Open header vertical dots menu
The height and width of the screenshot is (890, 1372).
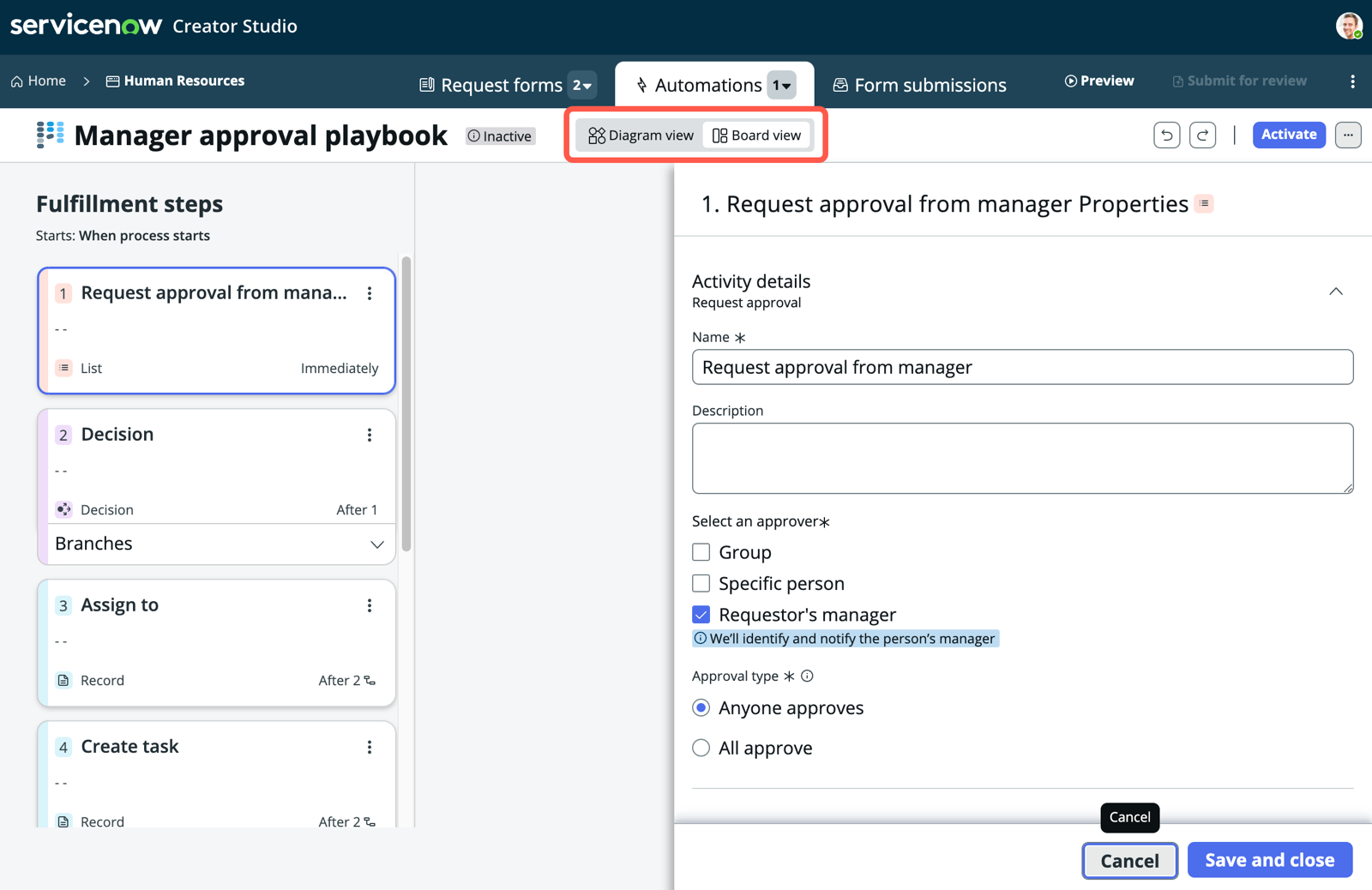point(1352,81)
